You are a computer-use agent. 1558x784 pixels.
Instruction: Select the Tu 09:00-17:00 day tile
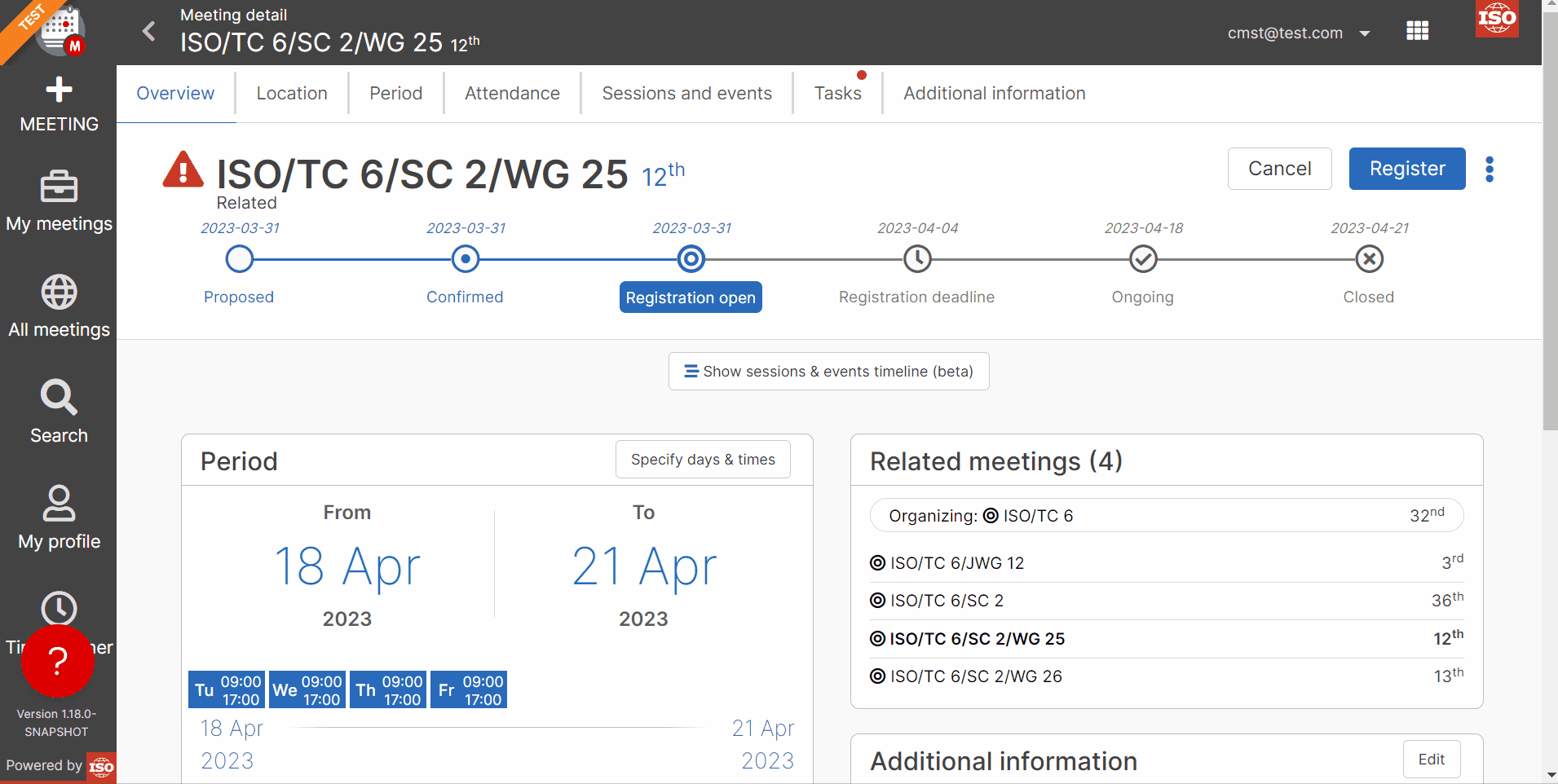point(227,689)
